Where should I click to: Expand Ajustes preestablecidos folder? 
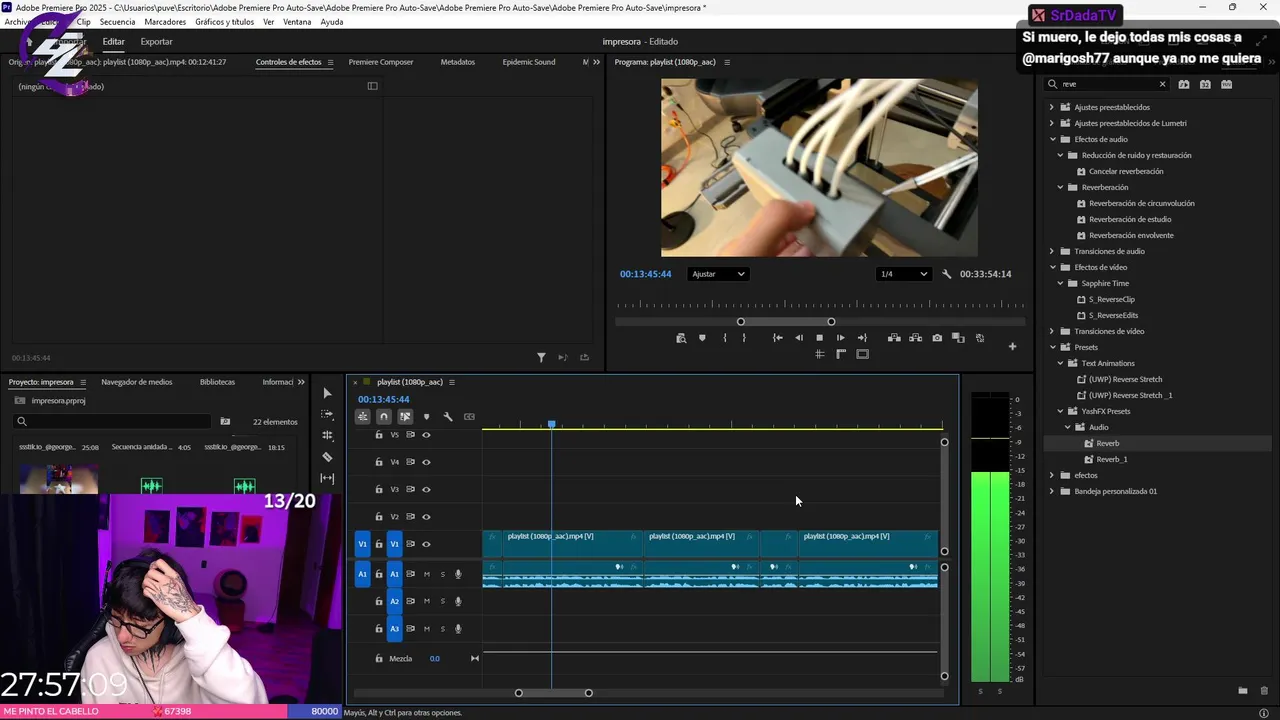point(1052,107)
